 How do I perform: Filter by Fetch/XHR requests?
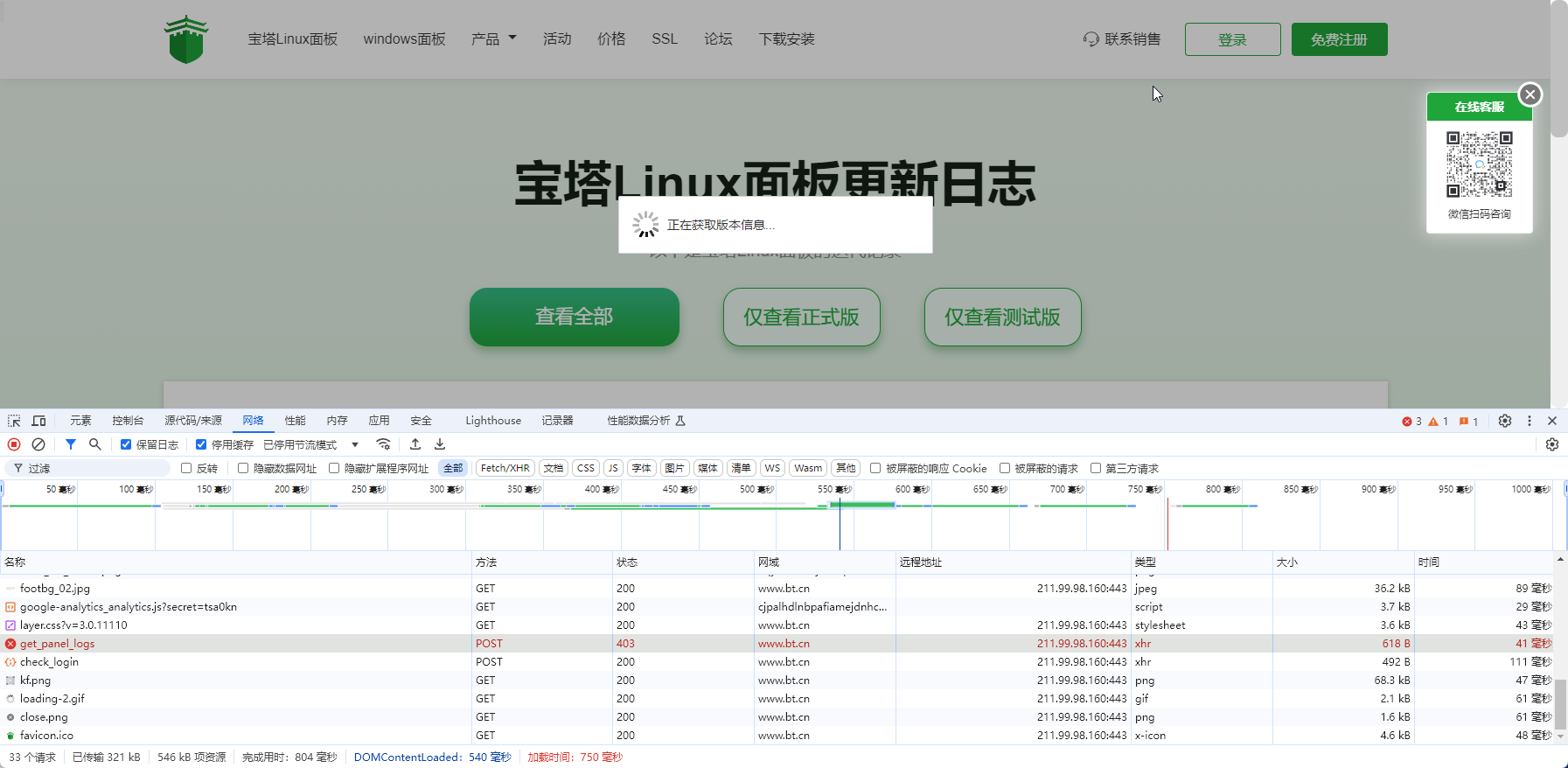click(505, 468)
